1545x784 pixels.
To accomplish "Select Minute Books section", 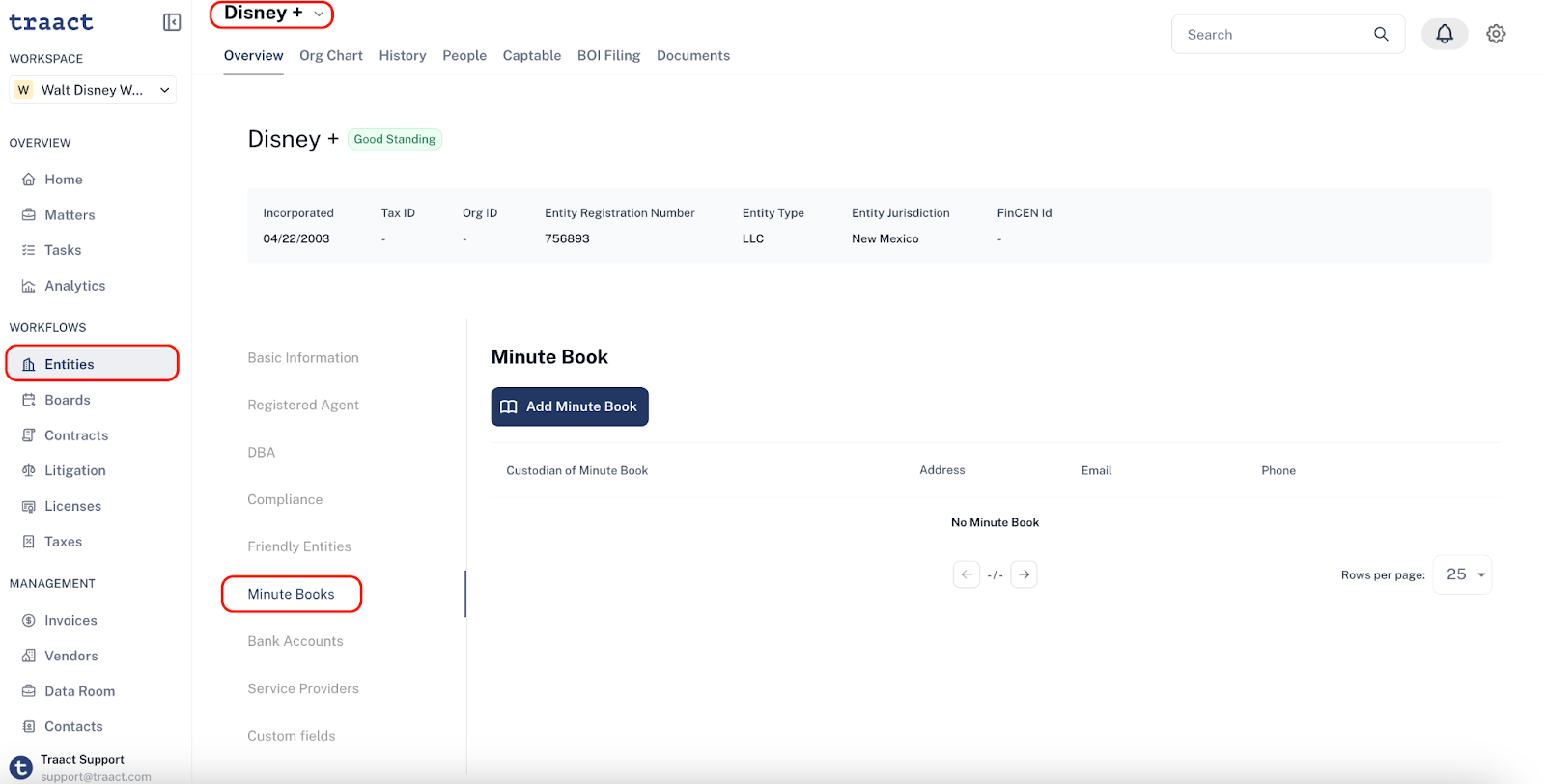I will (x=292, y=594).
